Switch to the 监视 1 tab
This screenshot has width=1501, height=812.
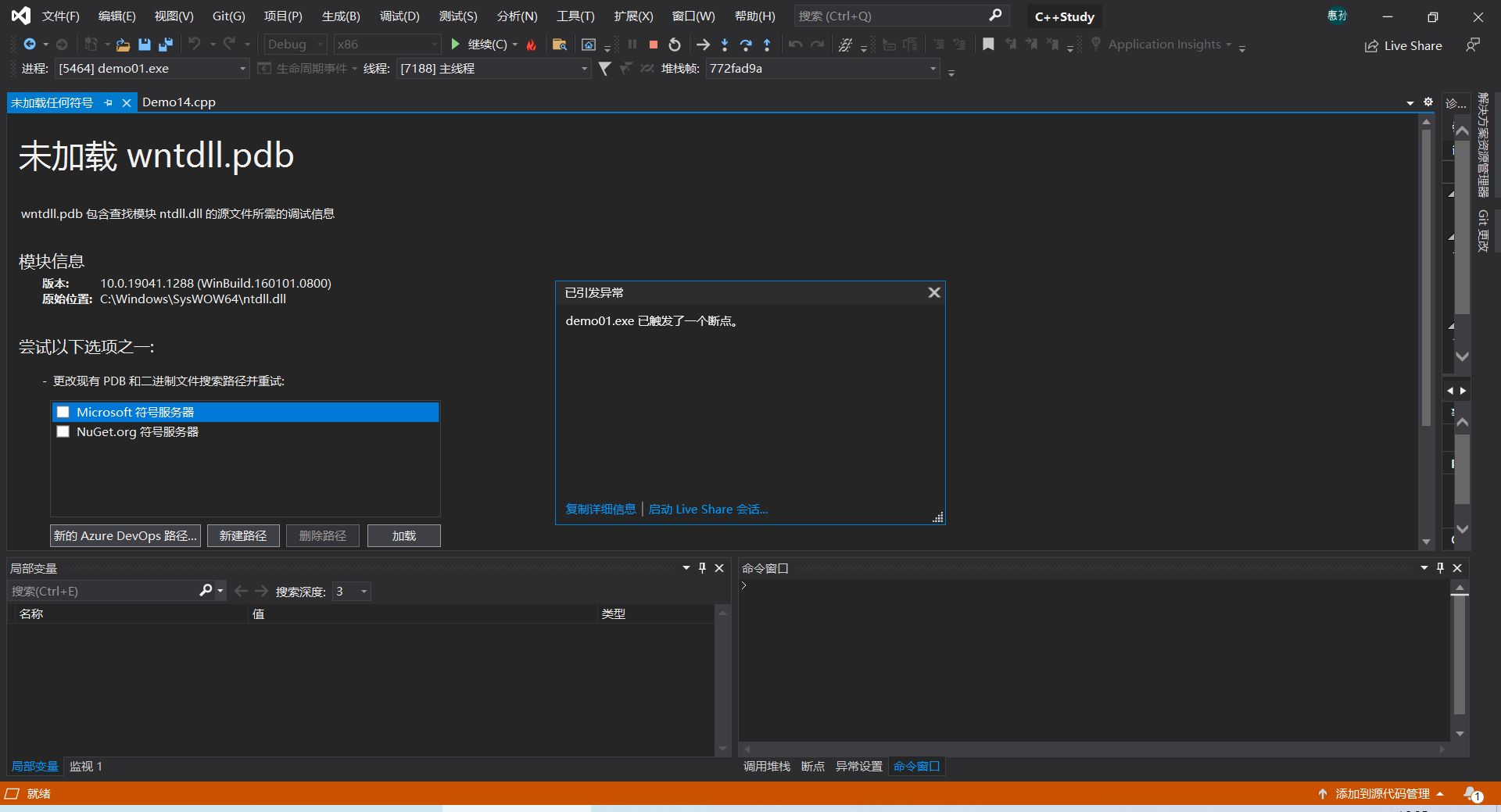[x=86, y=767]
